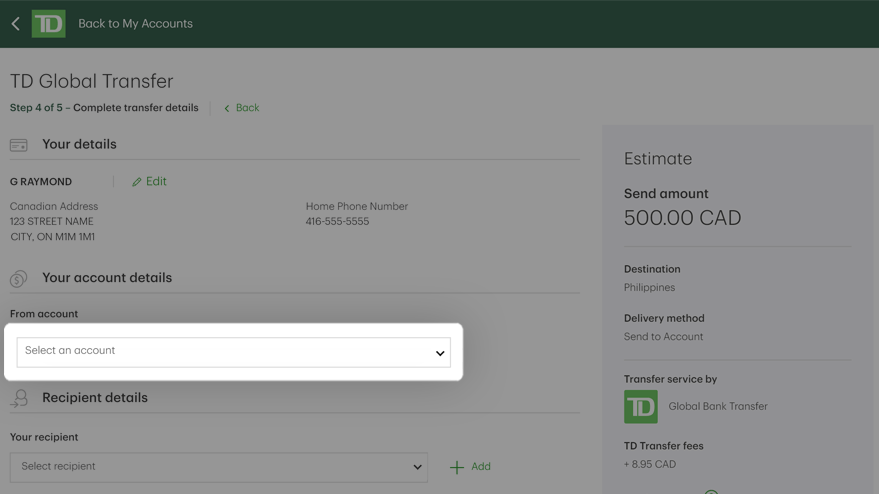Click the Estimate panel heading
Image resolution: width=879 pixels, height=494 pixels.
658,159
